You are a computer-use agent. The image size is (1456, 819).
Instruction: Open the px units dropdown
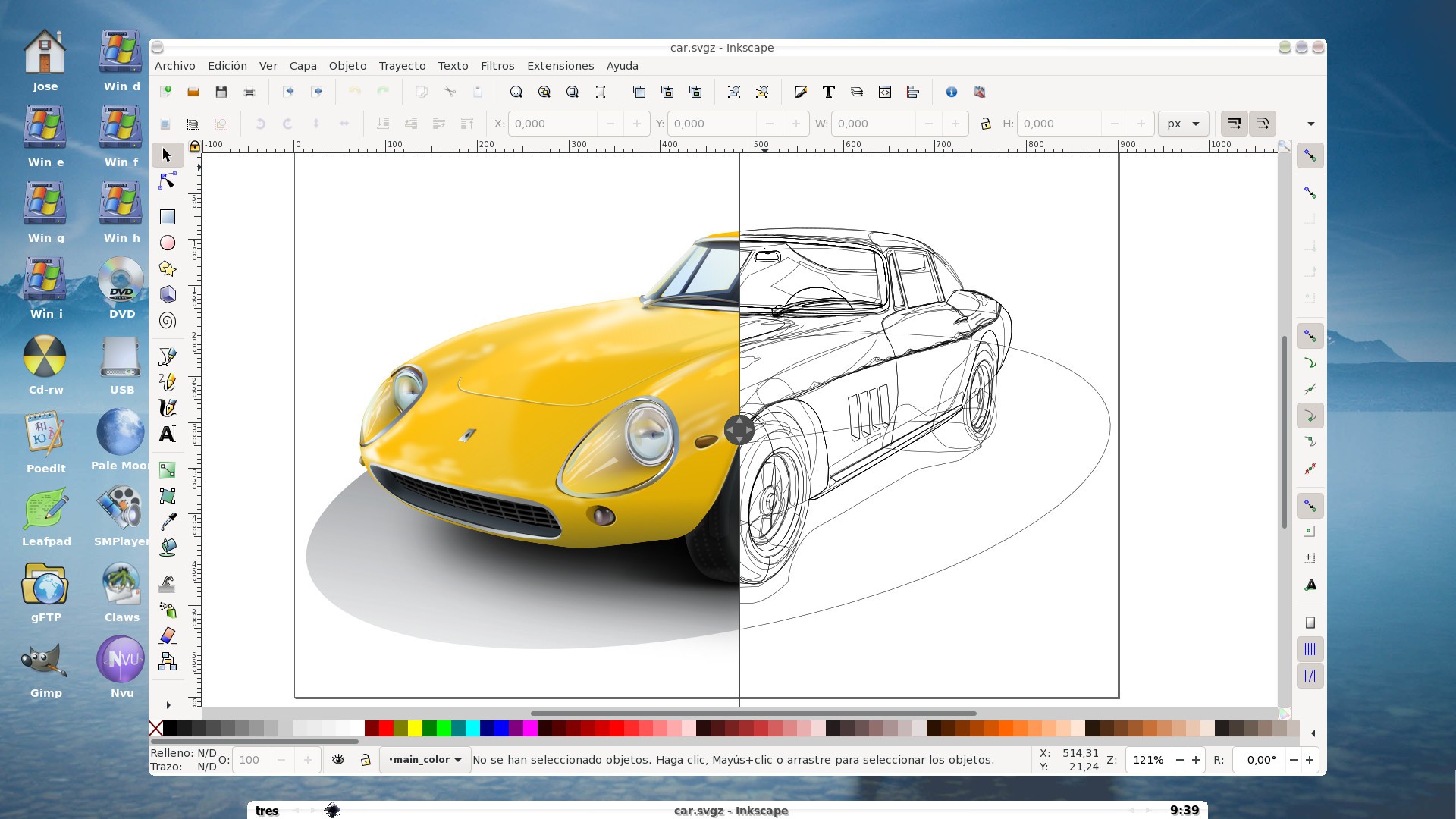[1183, 124]
